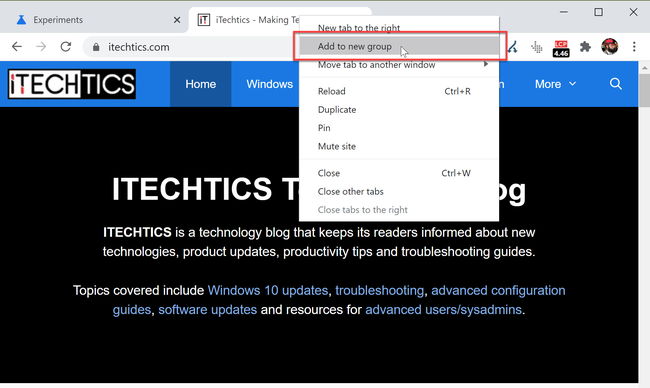Expand Move tab to another window submenu
The width and height of the screenshot is (650, 388).
pyautogui.click(x=399, y=65)
